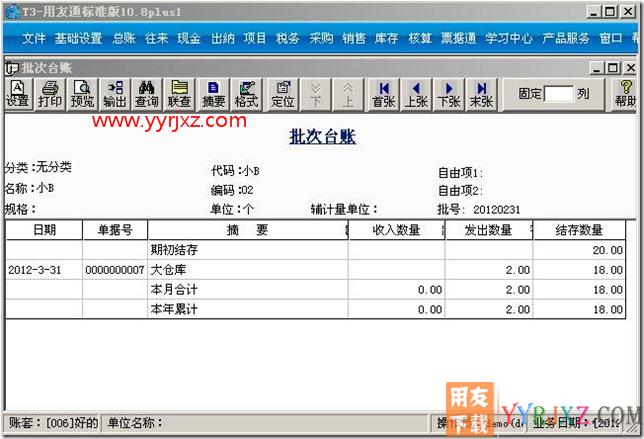Open the 出纳 menu
644x439 pixels.
tap(223, 38)
